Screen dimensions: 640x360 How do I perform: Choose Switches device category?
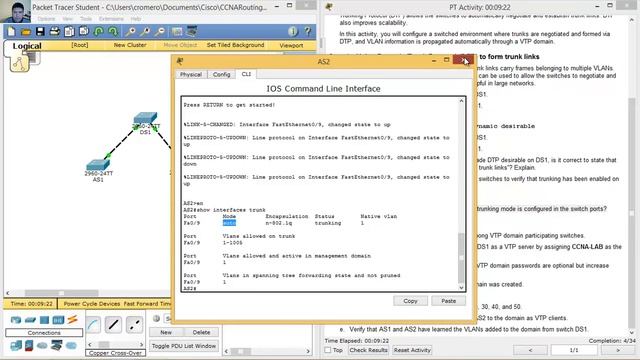[x=30, y=320]
